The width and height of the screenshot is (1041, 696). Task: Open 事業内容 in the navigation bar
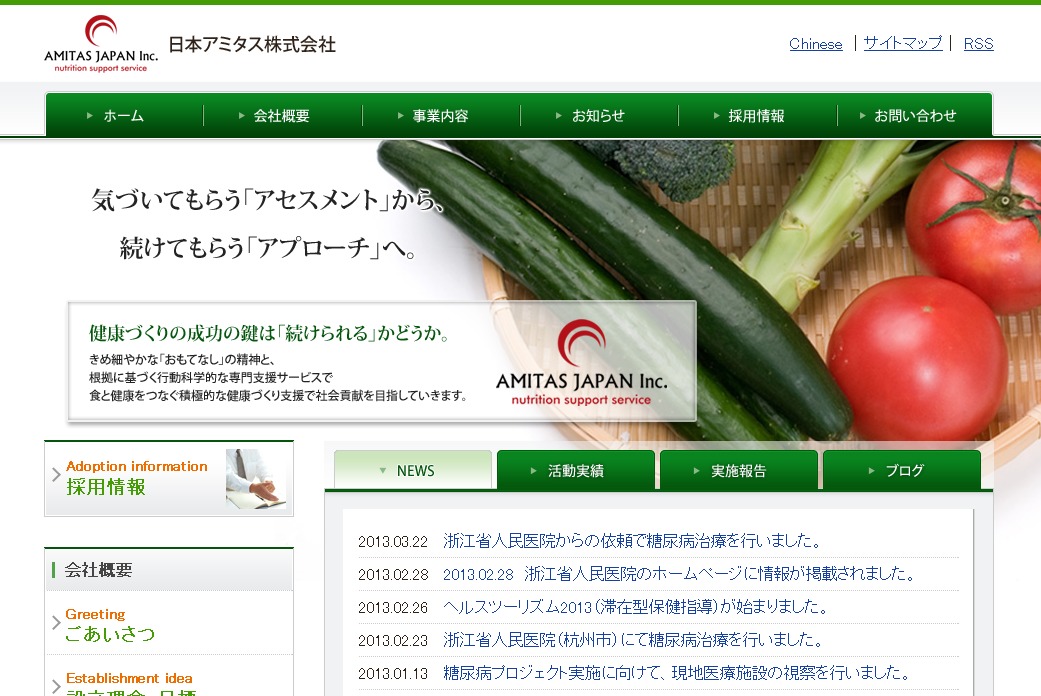pyautogui.click(x=441, y=116)
